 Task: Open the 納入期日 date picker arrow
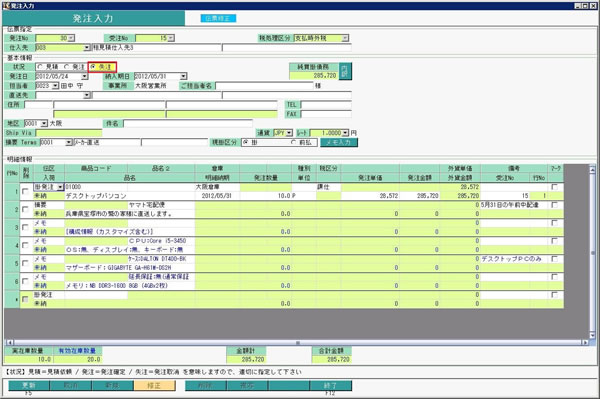184,77
